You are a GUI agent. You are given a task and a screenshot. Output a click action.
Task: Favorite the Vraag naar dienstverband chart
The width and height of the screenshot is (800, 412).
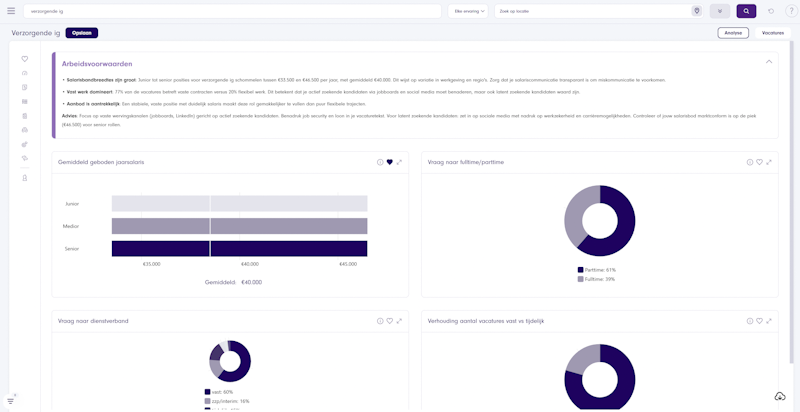click(x=390, y=321)
